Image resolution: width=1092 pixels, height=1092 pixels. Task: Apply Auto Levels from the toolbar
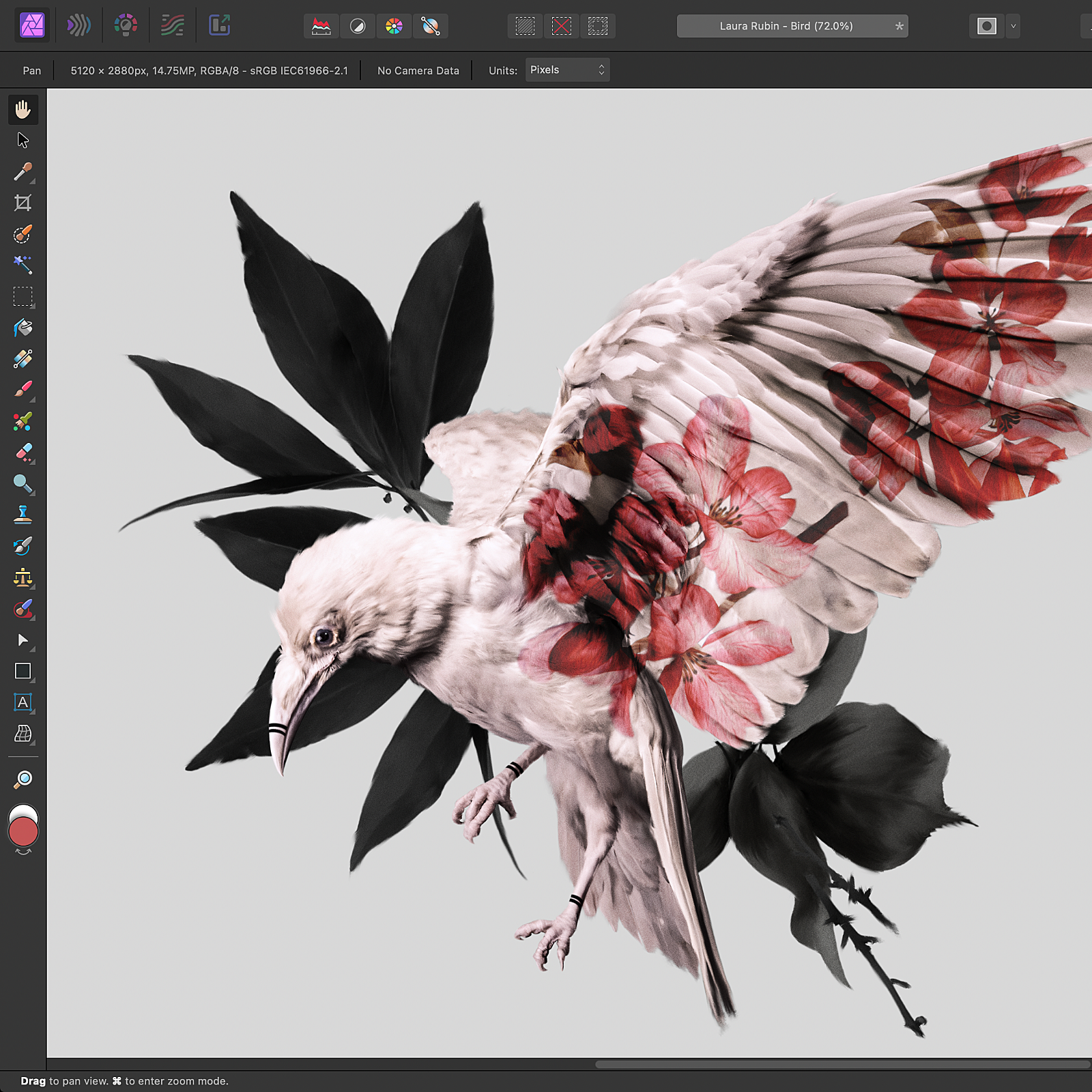[x=321, y=26]
